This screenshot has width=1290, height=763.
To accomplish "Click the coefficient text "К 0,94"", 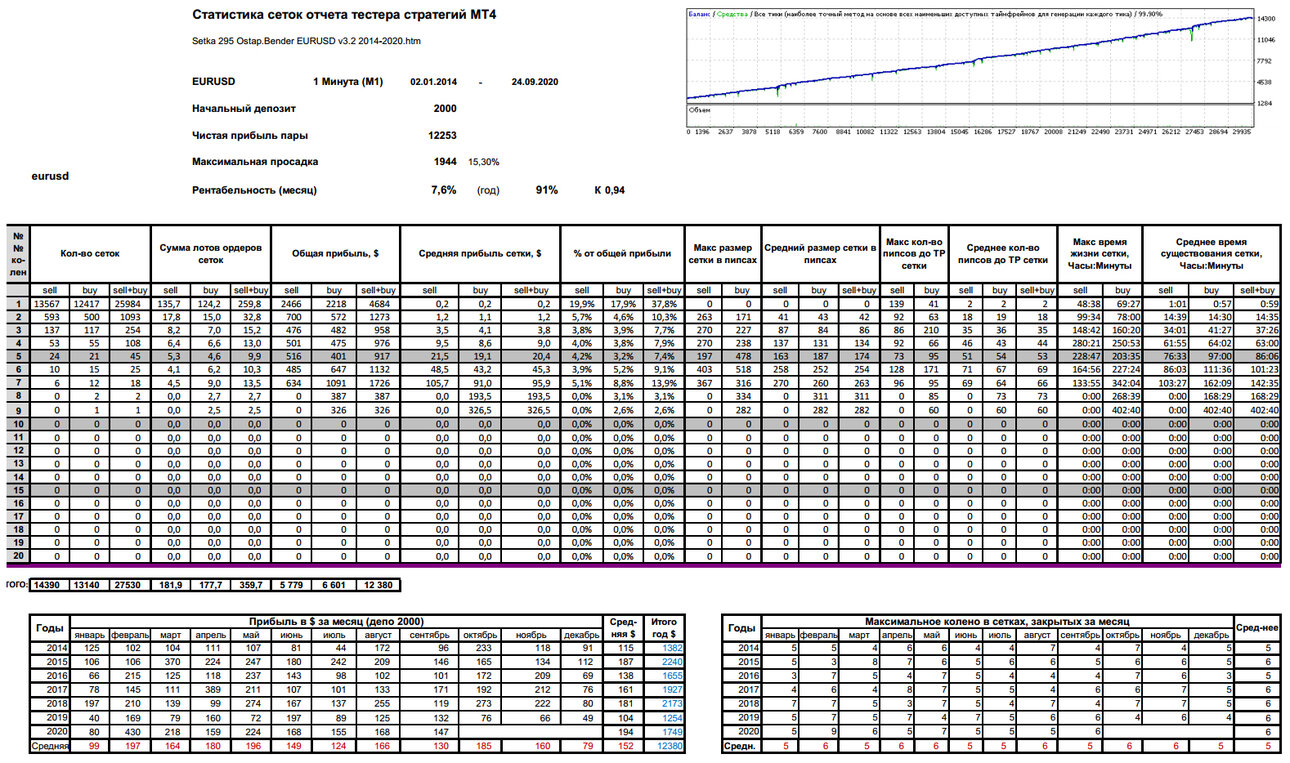I will 608,189.
